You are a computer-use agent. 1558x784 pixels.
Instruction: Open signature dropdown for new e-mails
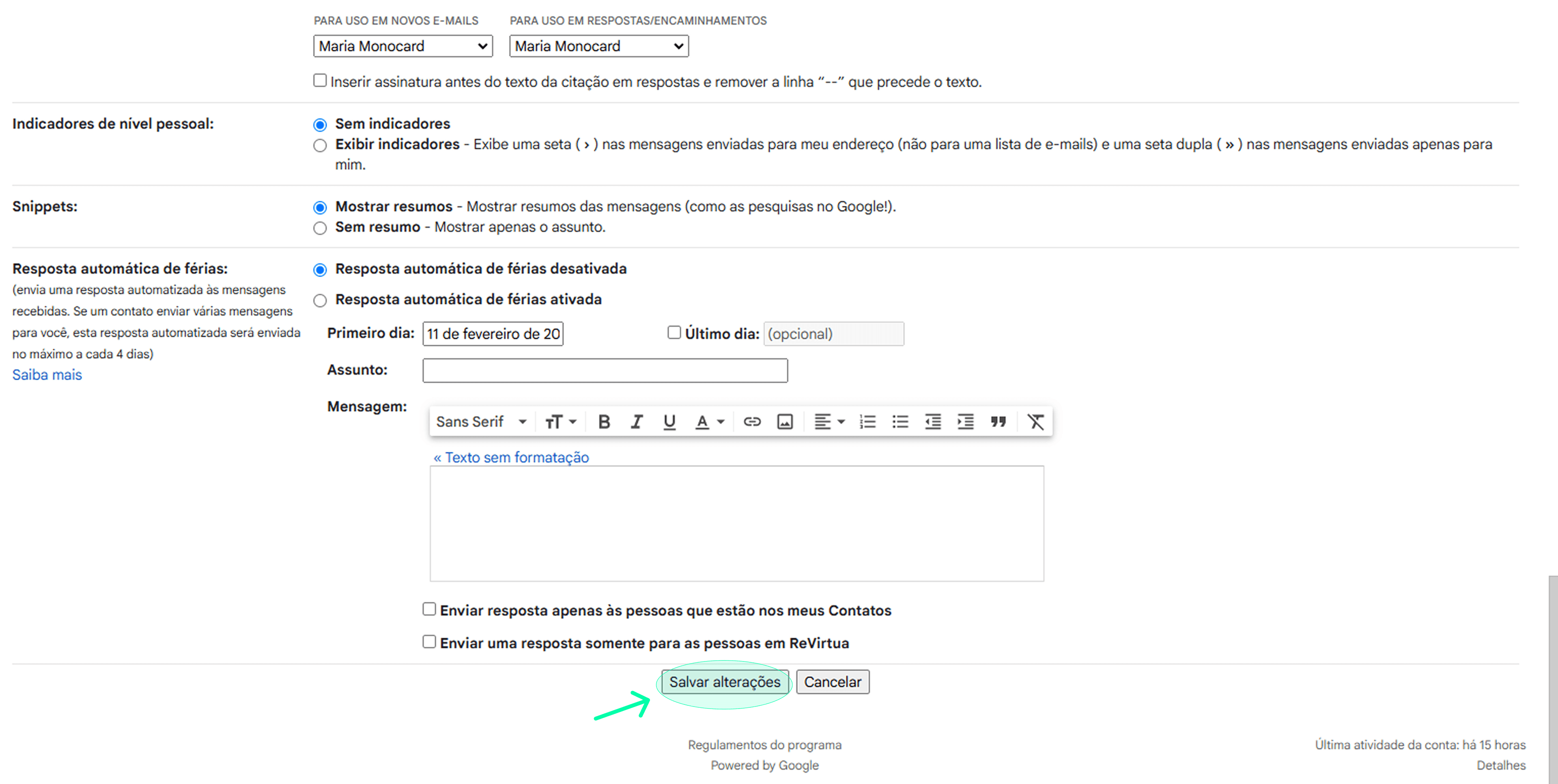point(403,46)
